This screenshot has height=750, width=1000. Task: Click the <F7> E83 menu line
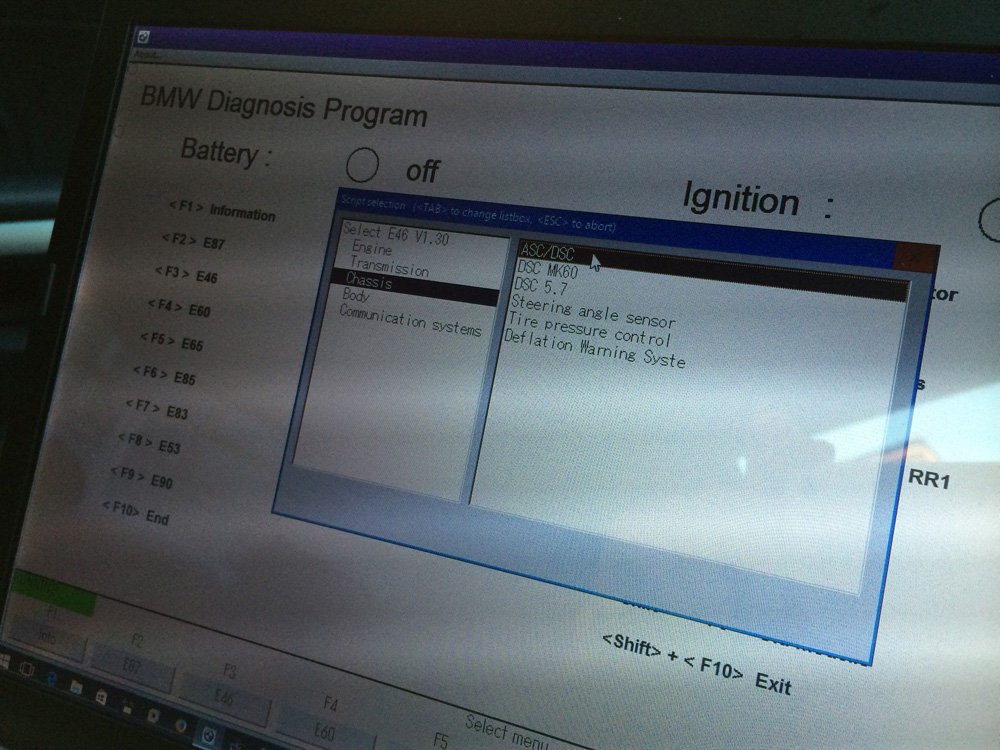157,409
